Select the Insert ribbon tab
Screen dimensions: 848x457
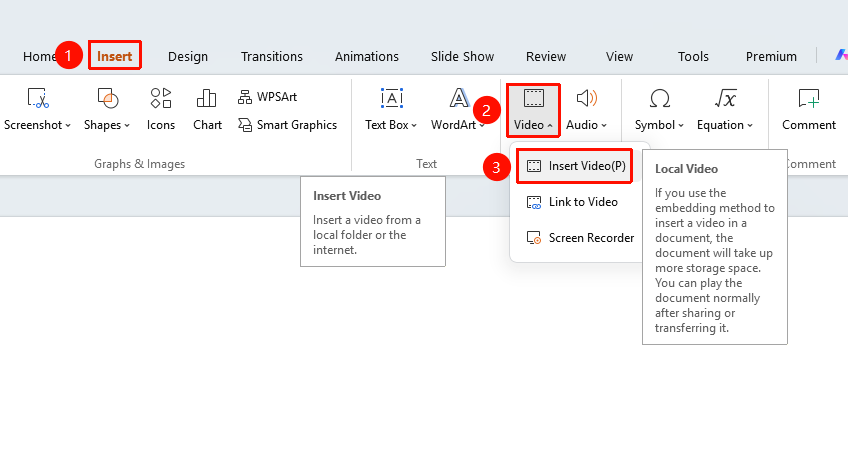115,56
